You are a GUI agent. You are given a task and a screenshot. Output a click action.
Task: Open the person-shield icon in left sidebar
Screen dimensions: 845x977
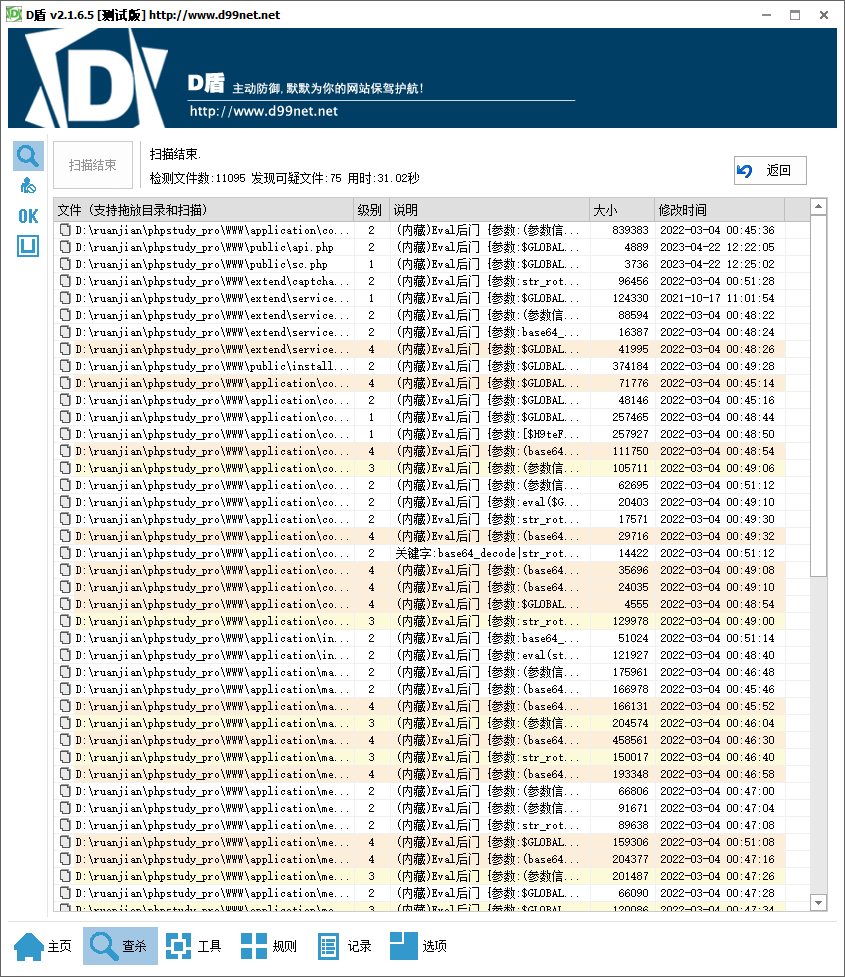coord(28,186)
